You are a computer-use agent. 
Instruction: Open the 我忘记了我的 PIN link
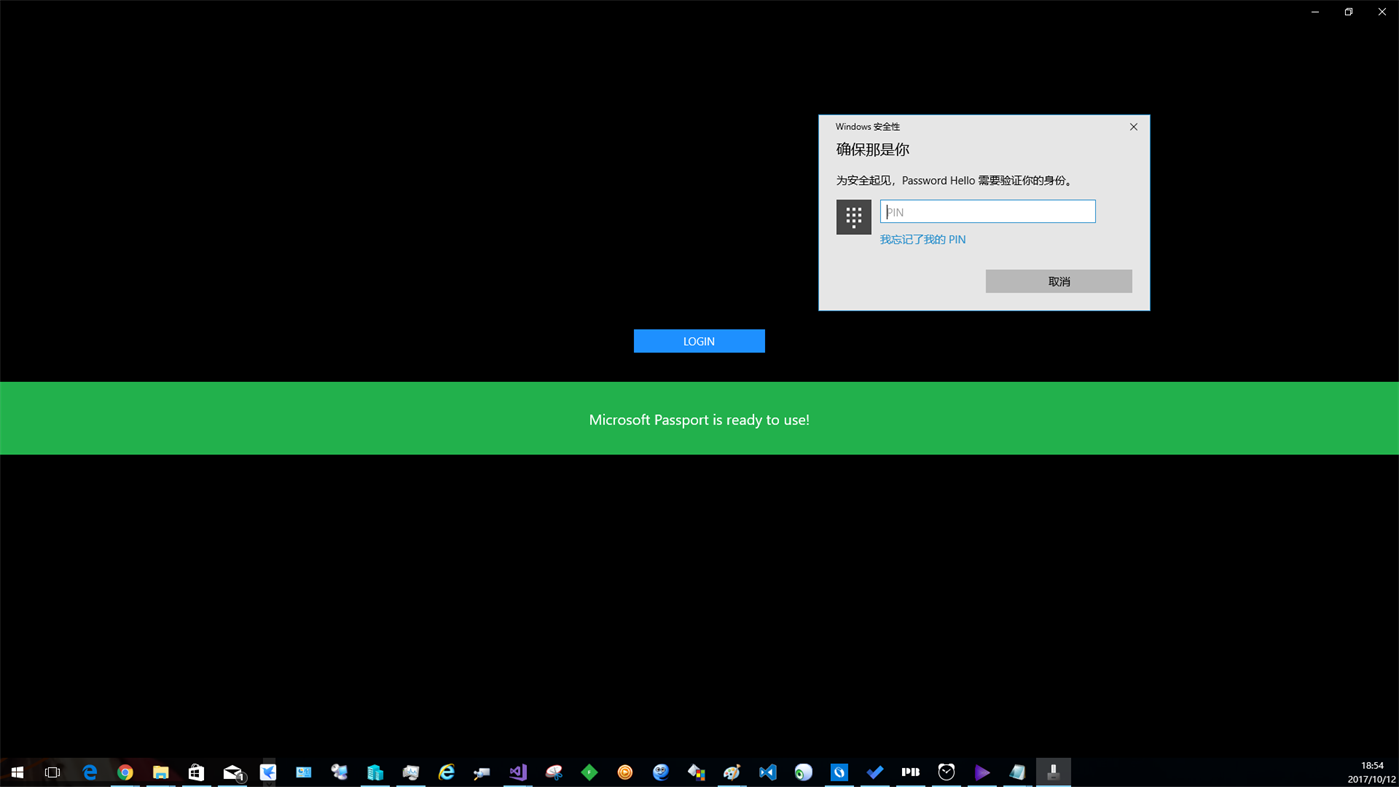point(922,239)
